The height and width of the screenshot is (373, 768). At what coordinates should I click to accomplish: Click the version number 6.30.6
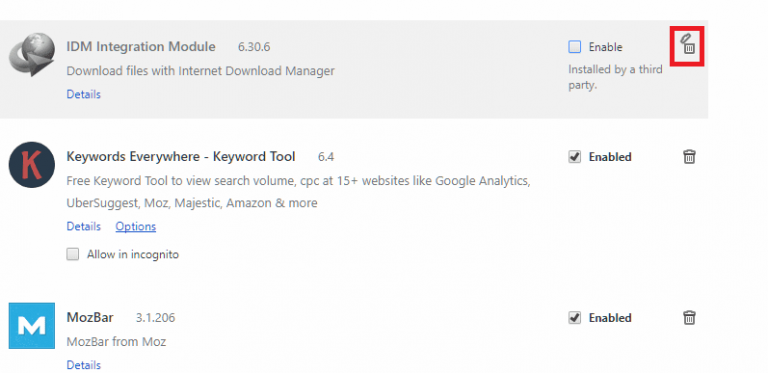click(254, 47)
